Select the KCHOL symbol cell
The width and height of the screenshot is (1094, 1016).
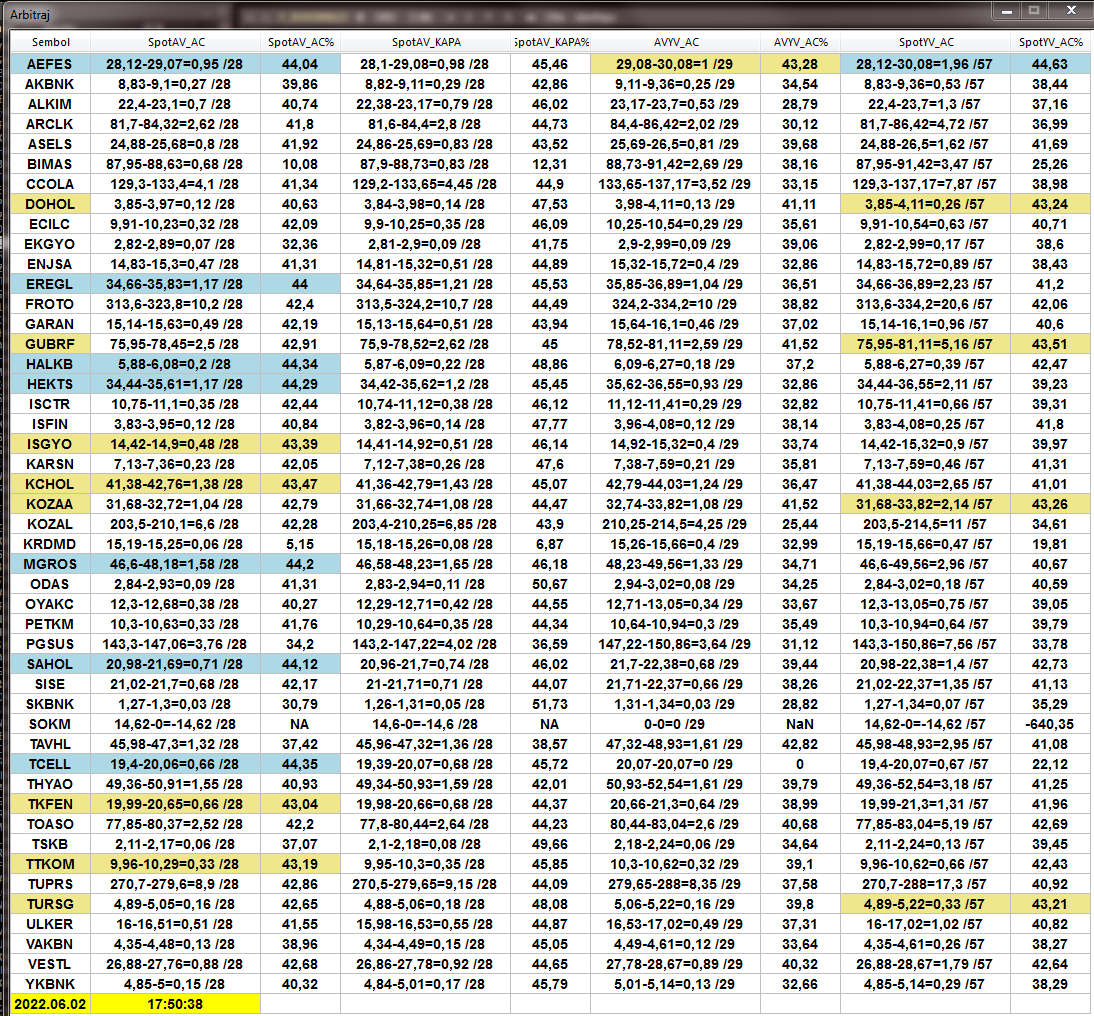[x=50, y=484]
